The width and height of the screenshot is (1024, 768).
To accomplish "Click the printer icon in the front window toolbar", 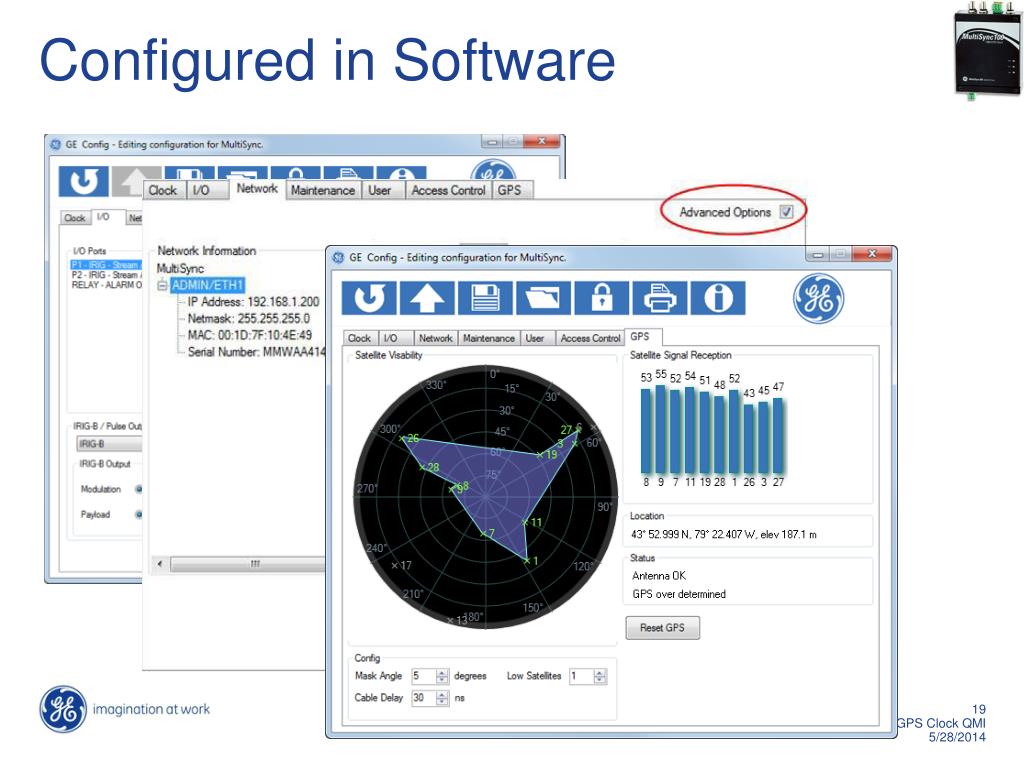I will click(x=660, y=298).
